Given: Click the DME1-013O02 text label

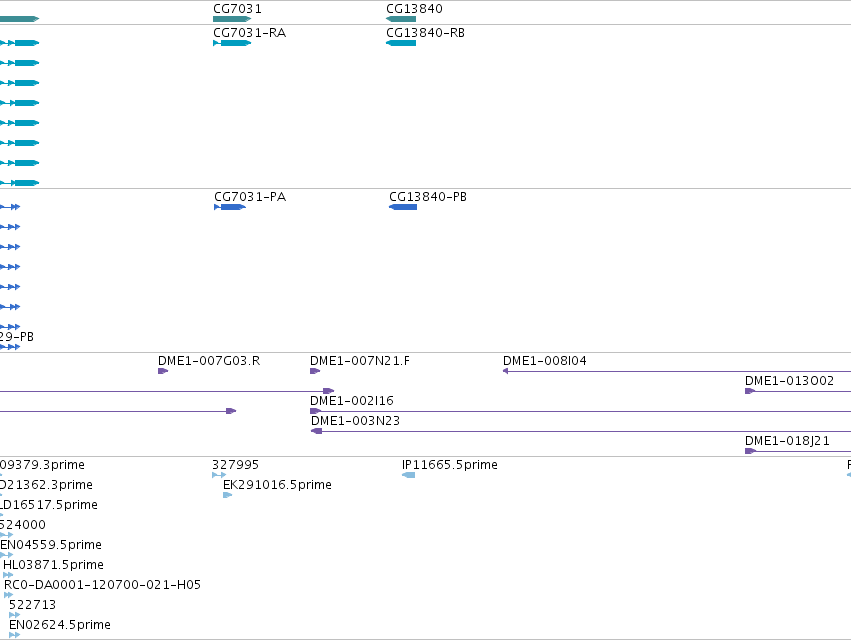Looking at the screenshot, I should click(x=790, y=381).
